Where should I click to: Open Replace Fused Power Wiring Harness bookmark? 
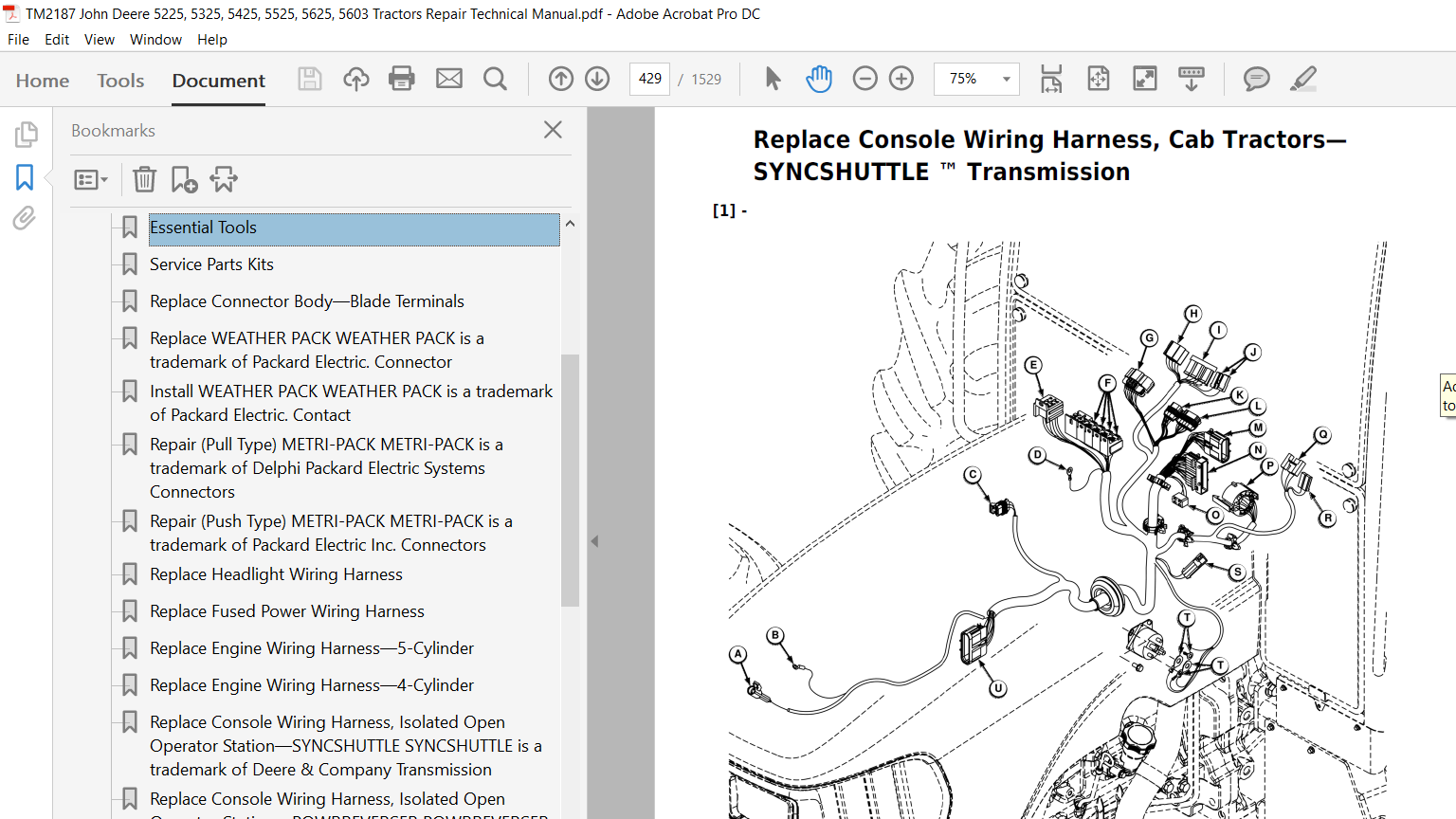[x=287, y=611]
